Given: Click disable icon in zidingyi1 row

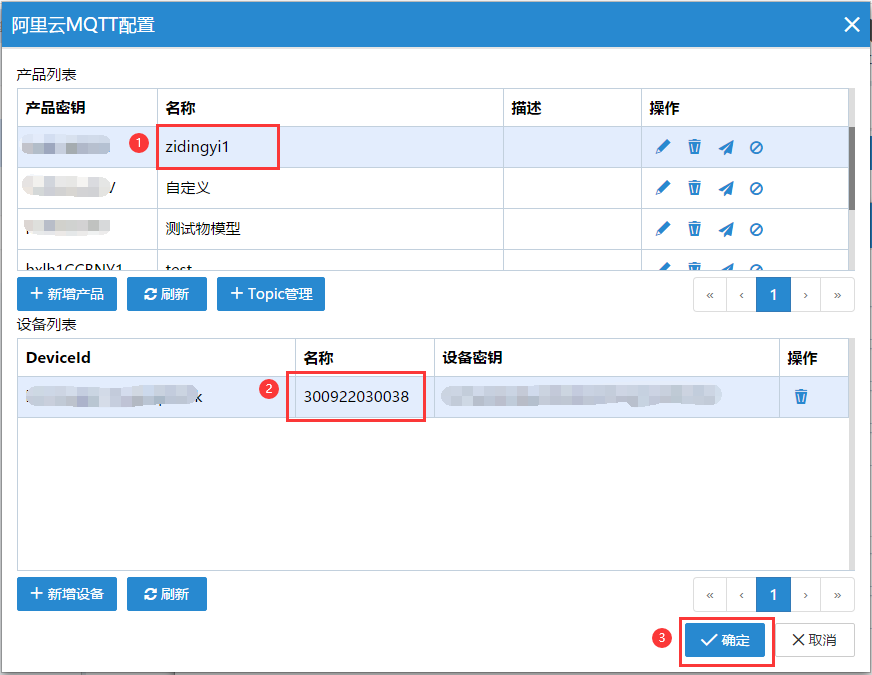Looking at the screenshot, I should click(x=757, y=147).
